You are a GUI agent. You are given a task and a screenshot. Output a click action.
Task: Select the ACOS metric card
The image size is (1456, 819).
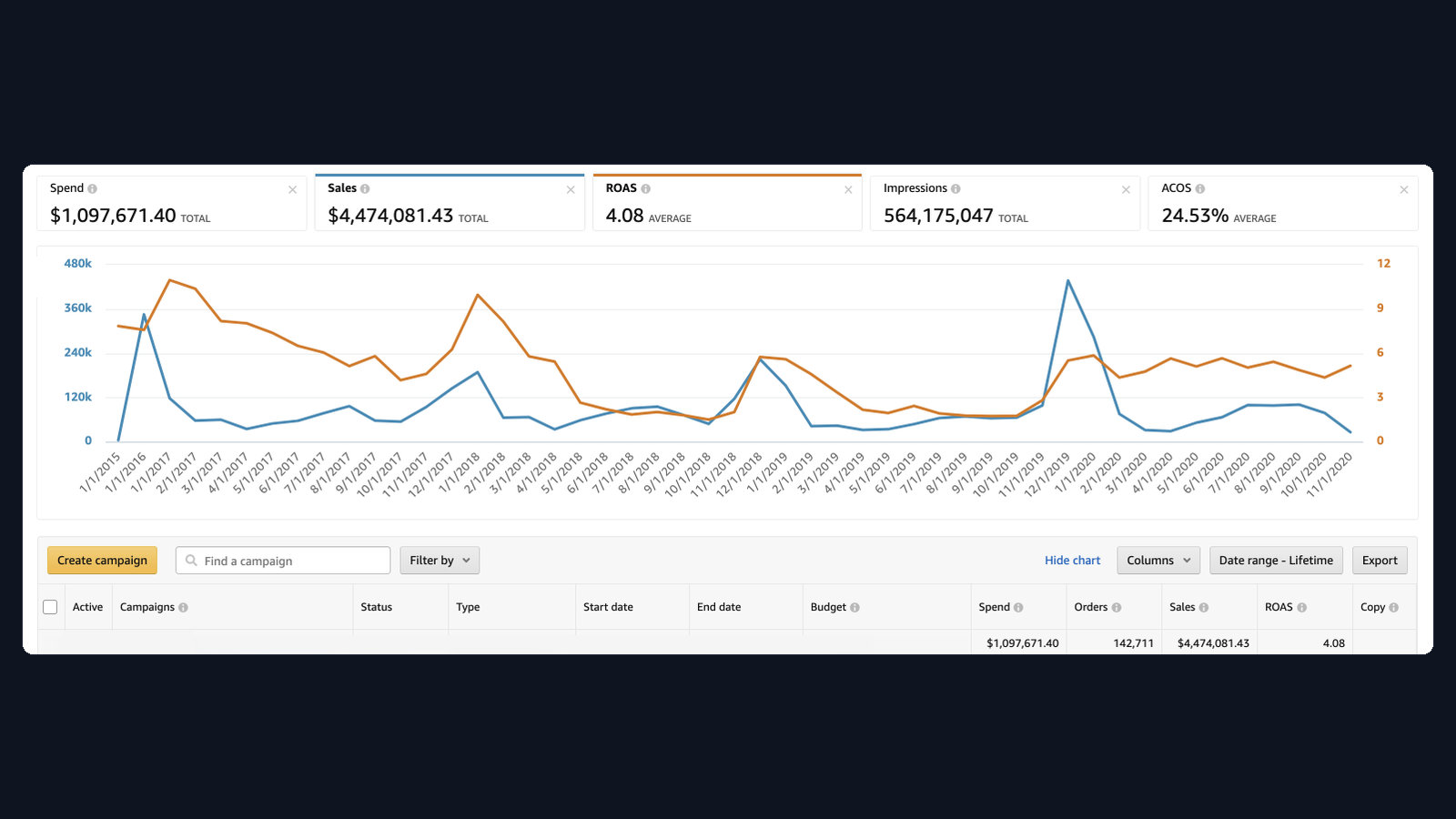(1283, 203)
